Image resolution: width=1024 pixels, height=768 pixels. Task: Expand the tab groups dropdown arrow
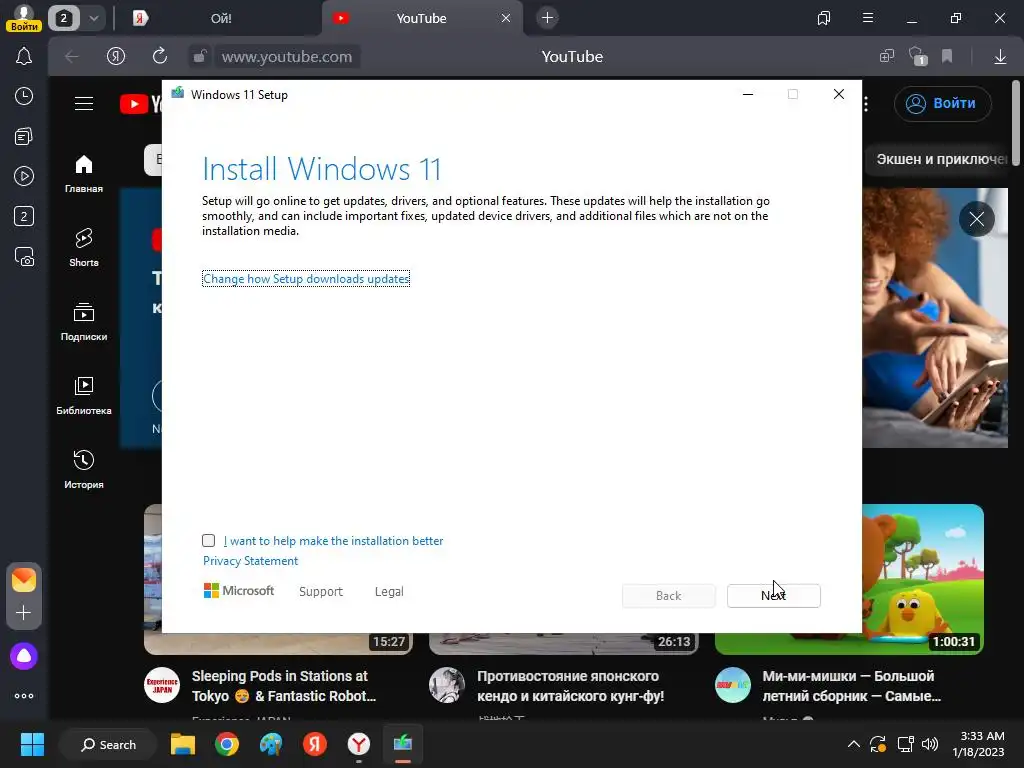point(94,18)
